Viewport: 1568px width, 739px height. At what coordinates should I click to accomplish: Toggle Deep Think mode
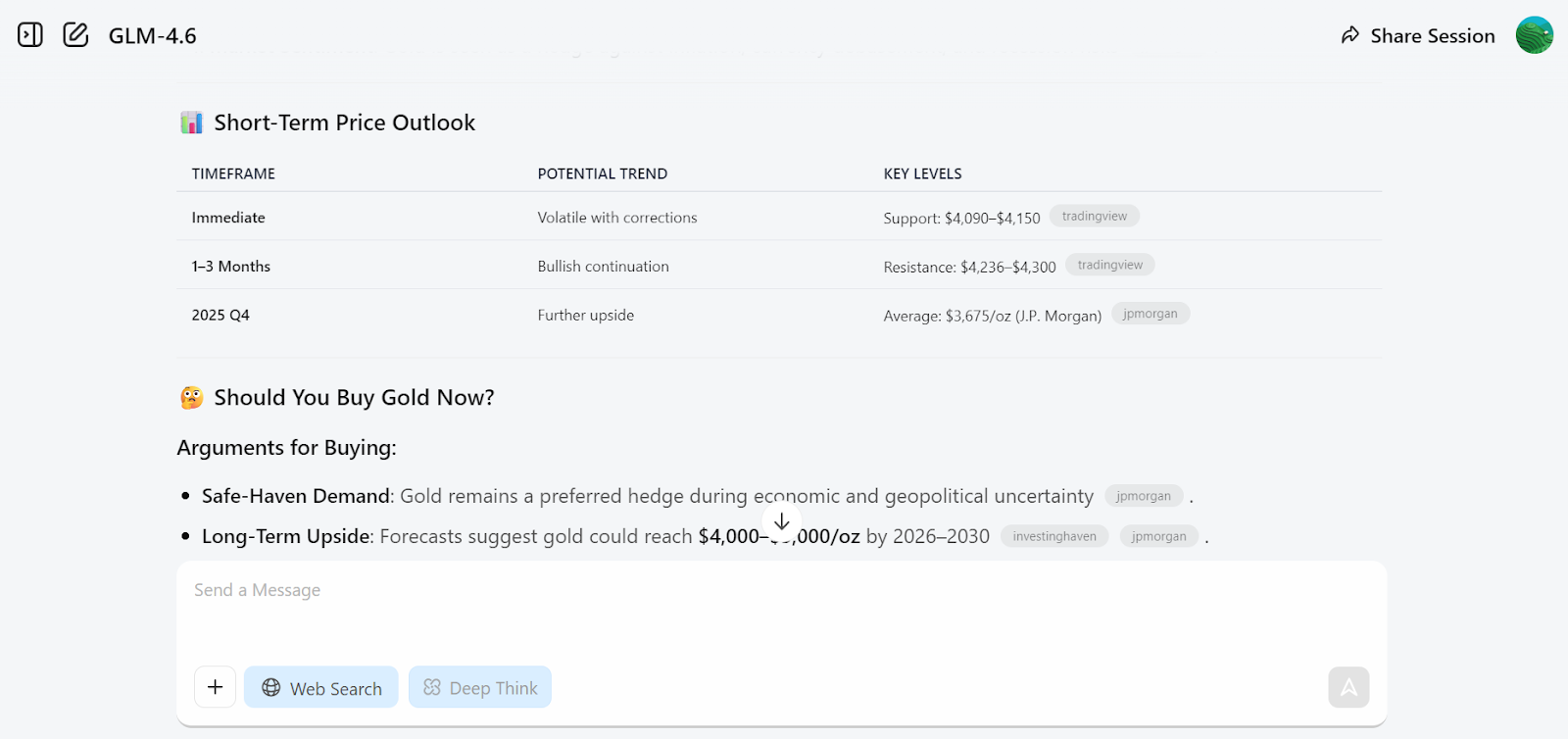pos(480,687)
